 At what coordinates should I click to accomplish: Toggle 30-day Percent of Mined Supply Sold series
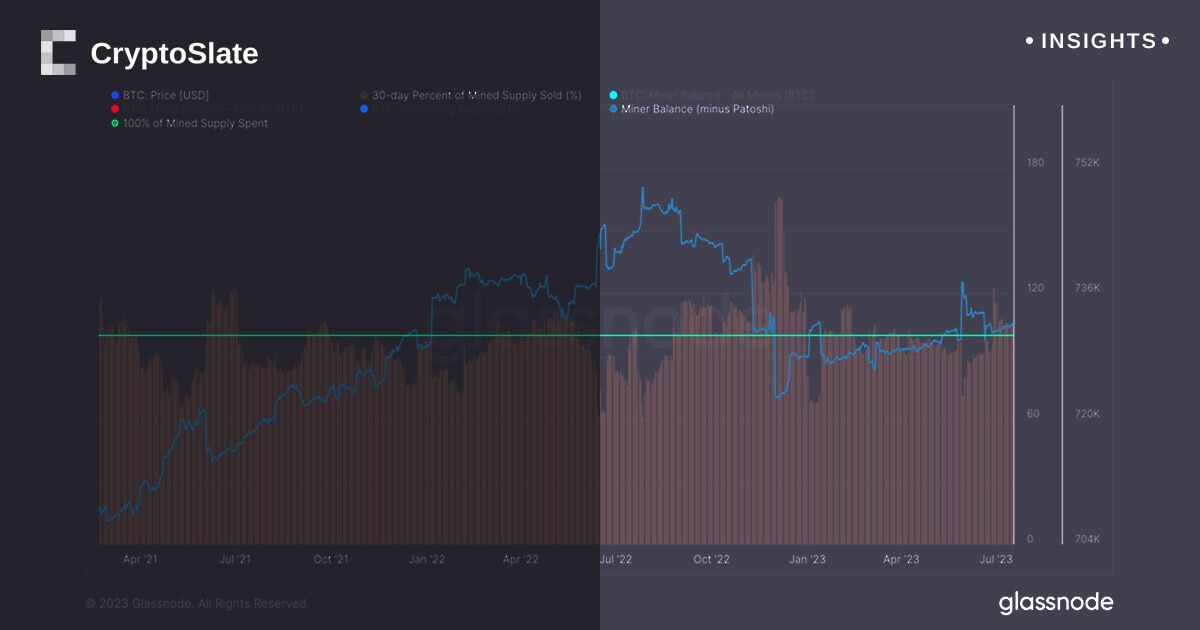476,95
